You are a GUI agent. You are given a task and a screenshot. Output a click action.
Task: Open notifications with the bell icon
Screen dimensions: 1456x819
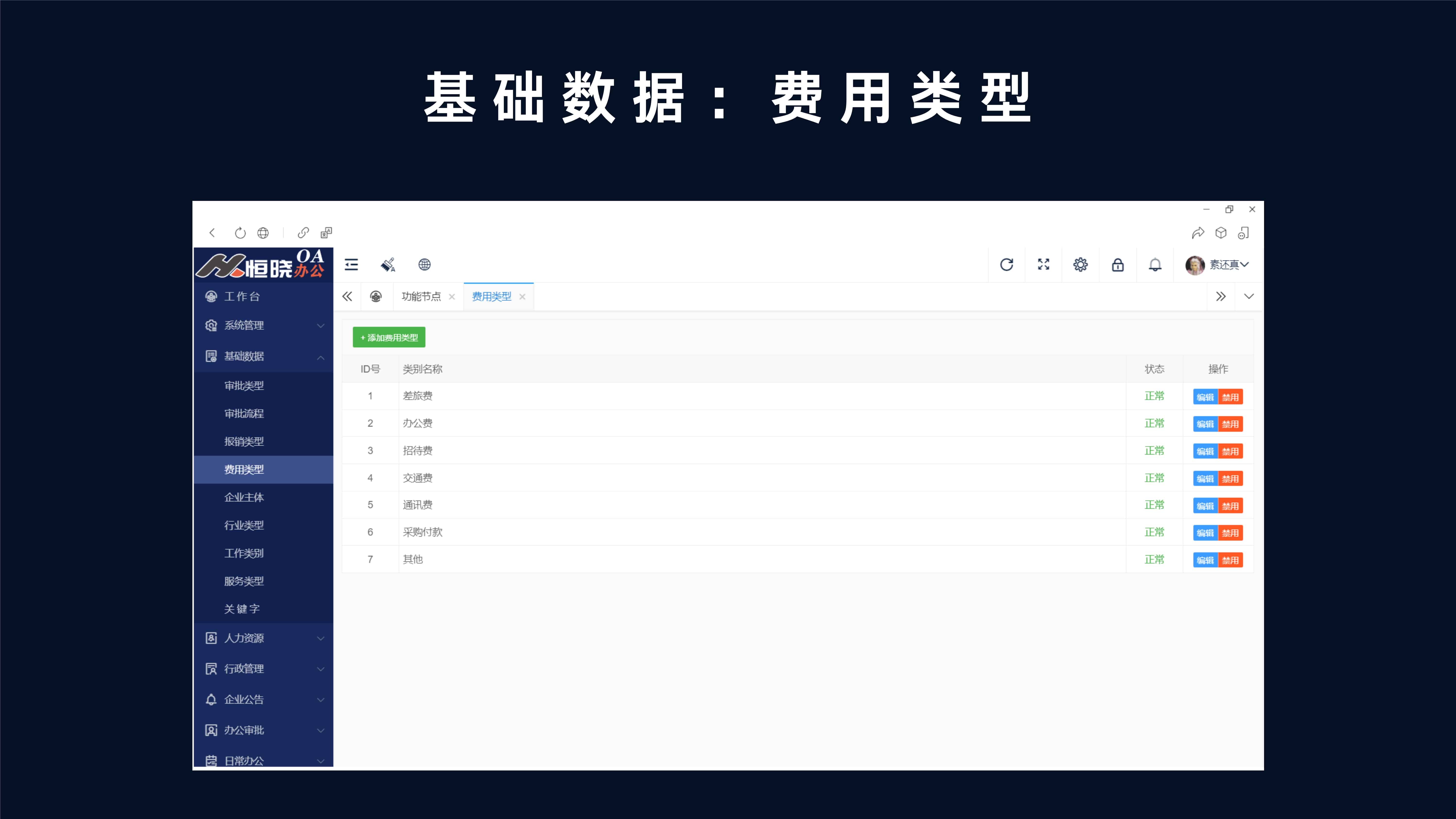(1155, 265)
